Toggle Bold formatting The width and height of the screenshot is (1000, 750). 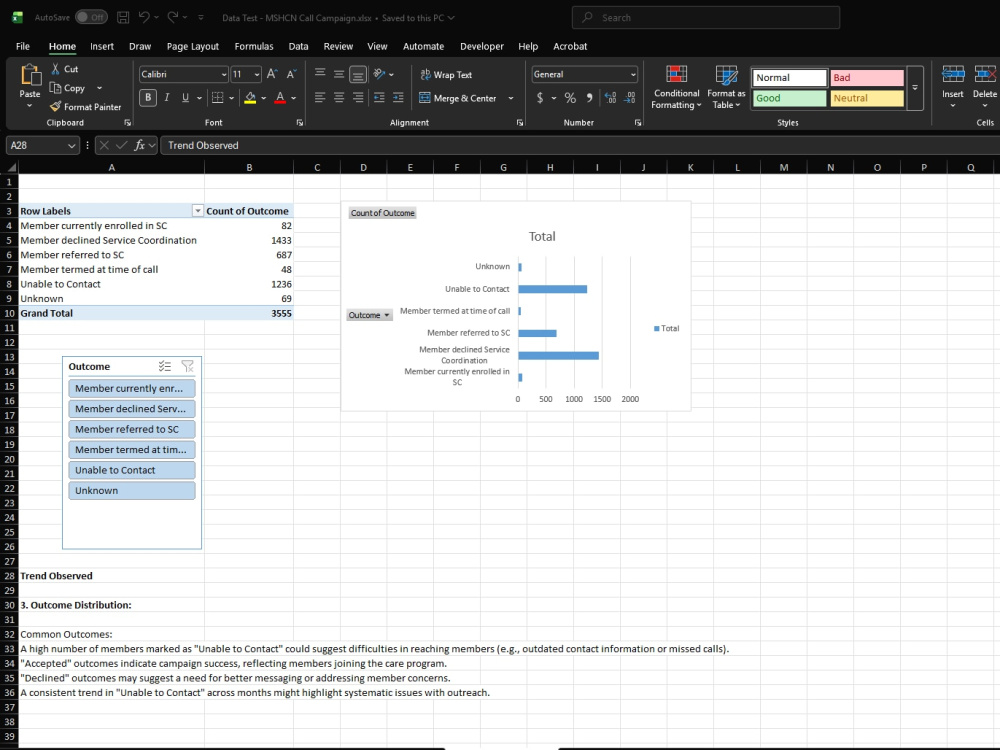148,98
